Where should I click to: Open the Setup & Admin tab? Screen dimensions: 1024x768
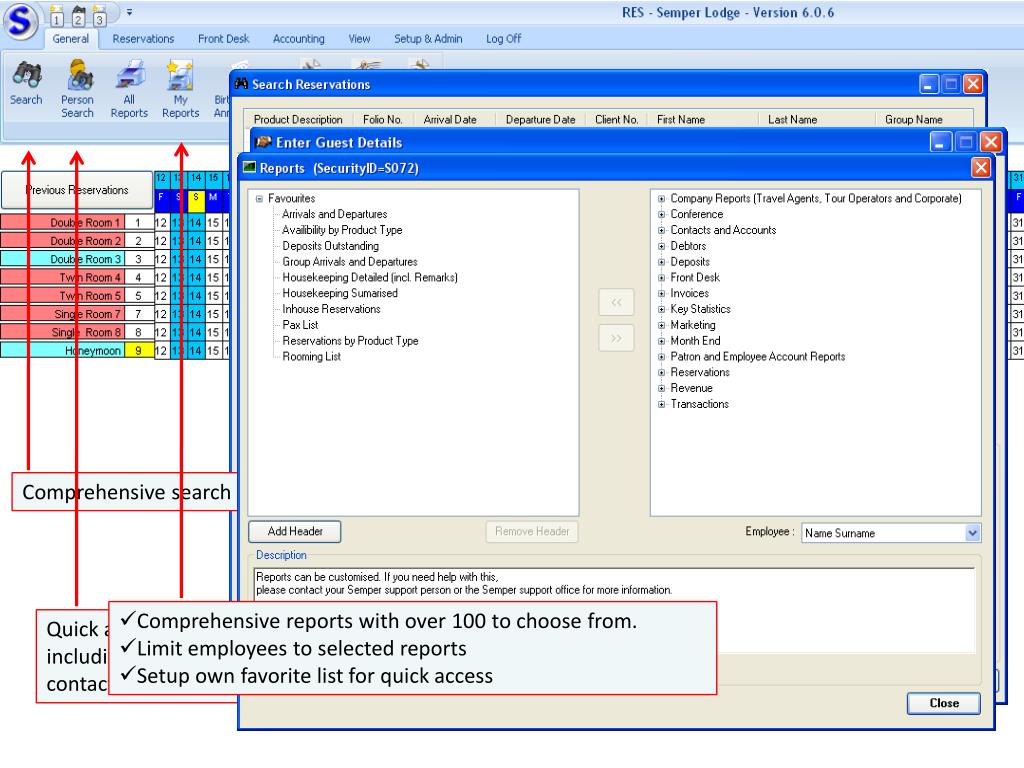(428, 39)
